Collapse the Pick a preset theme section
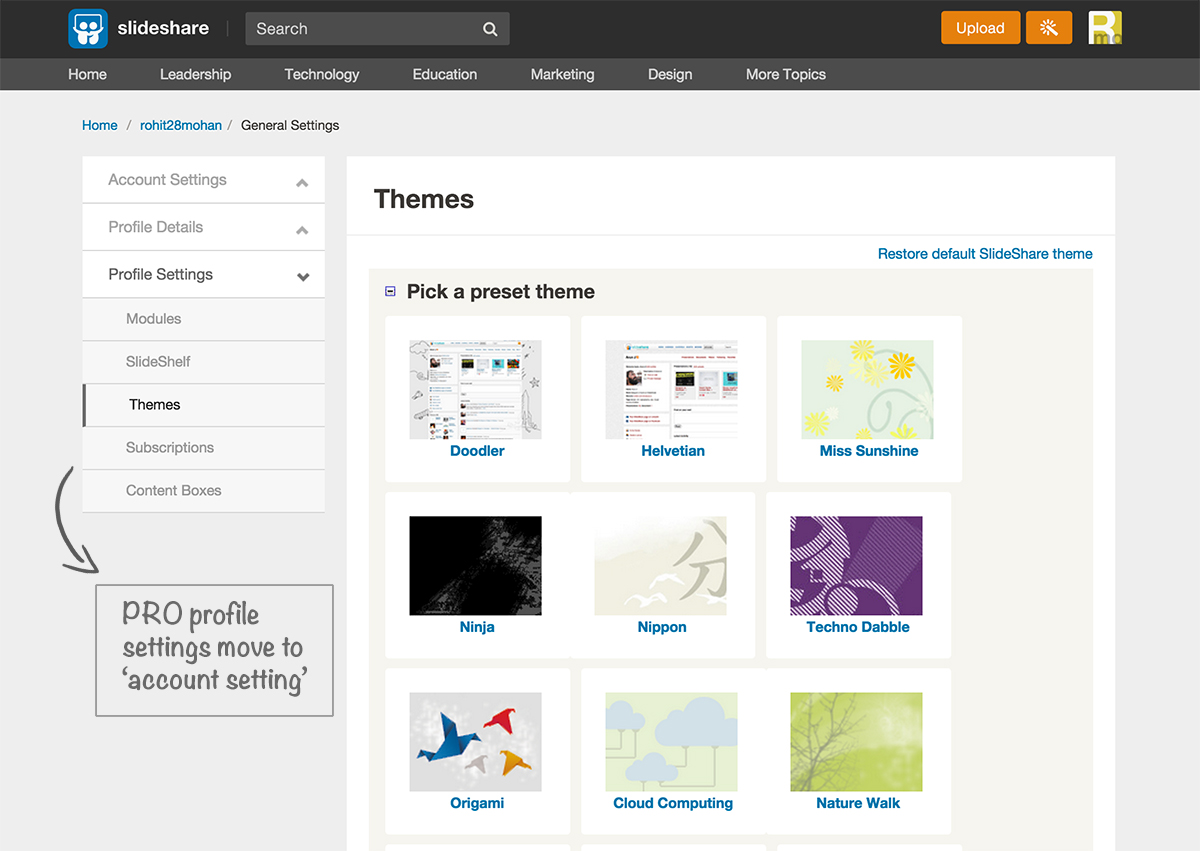This screenshot has height=851, width=1200. click(391, 292)
